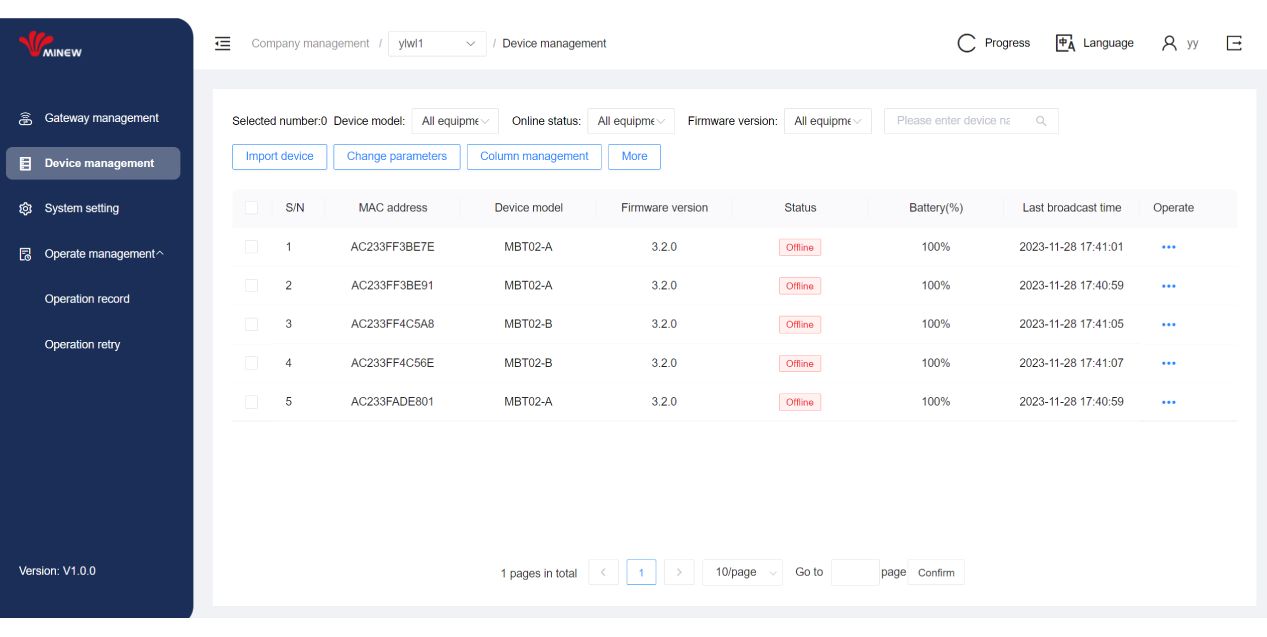Click the Import device button
Viewport: 1267px width, 637px height.
[279, 156]
